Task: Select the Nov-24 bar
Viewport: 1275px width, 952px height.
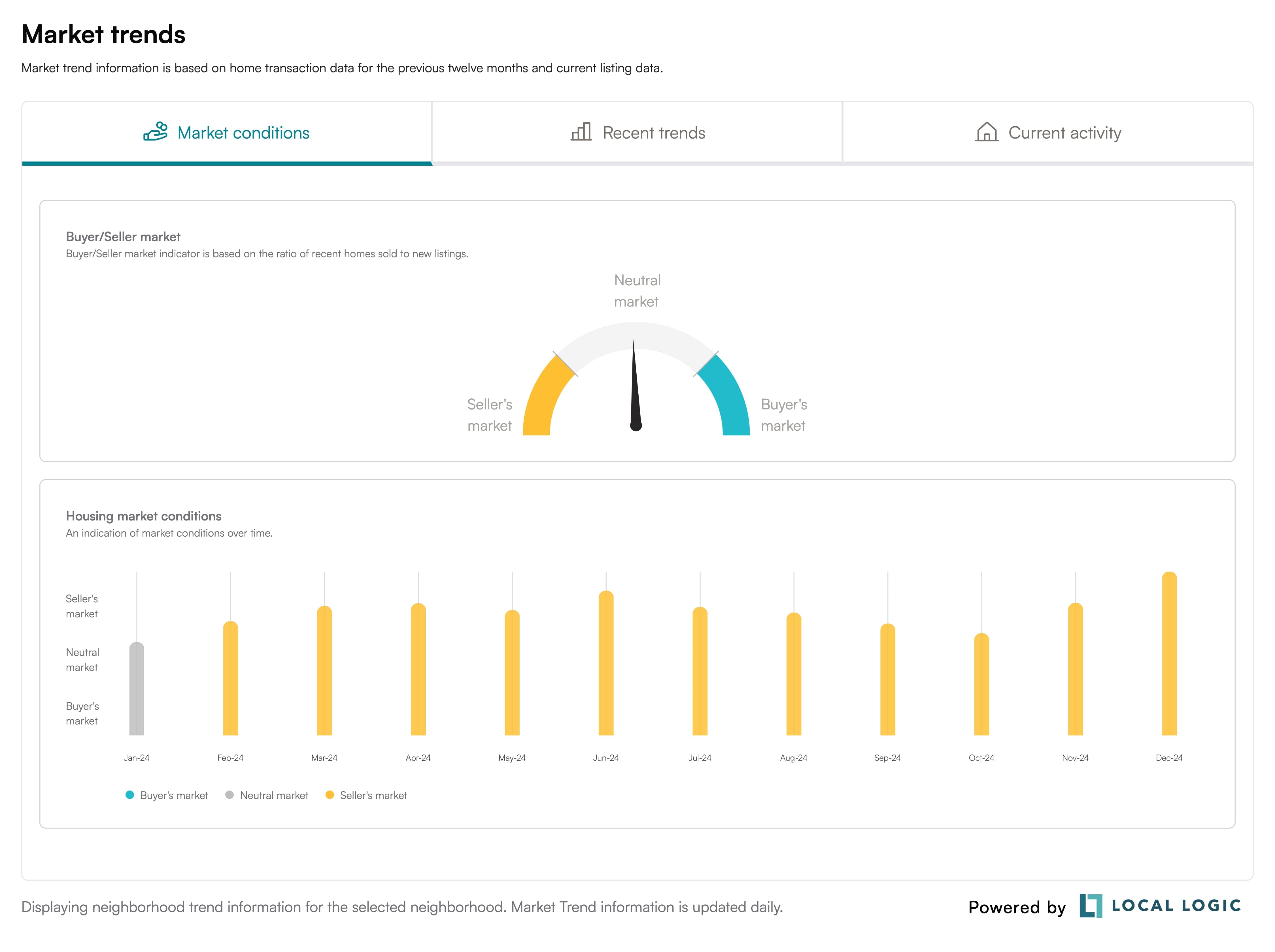Action: (x=1076, y=669)
